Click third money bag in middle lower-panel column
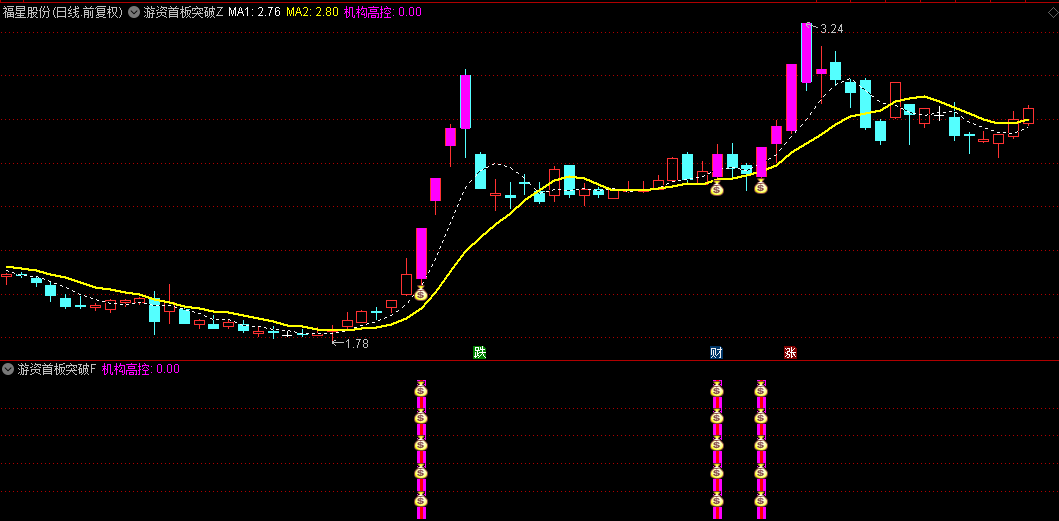The height and width of the screenshot is (521, 1059). pos(717,445)
